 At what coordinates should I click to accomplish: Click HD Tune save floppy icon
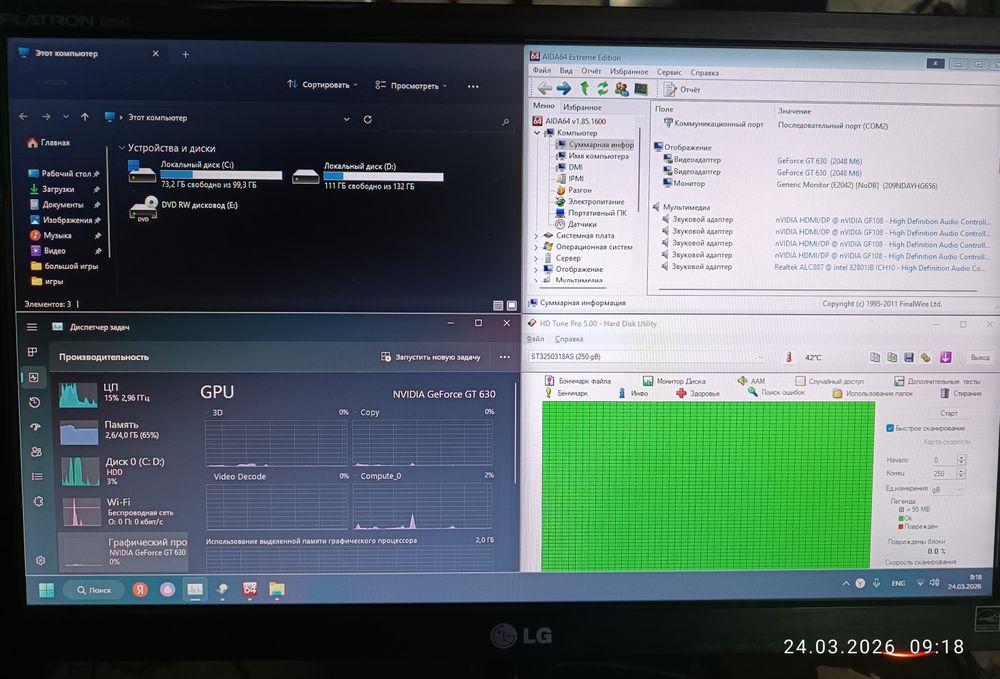click(x=909, y=358)
